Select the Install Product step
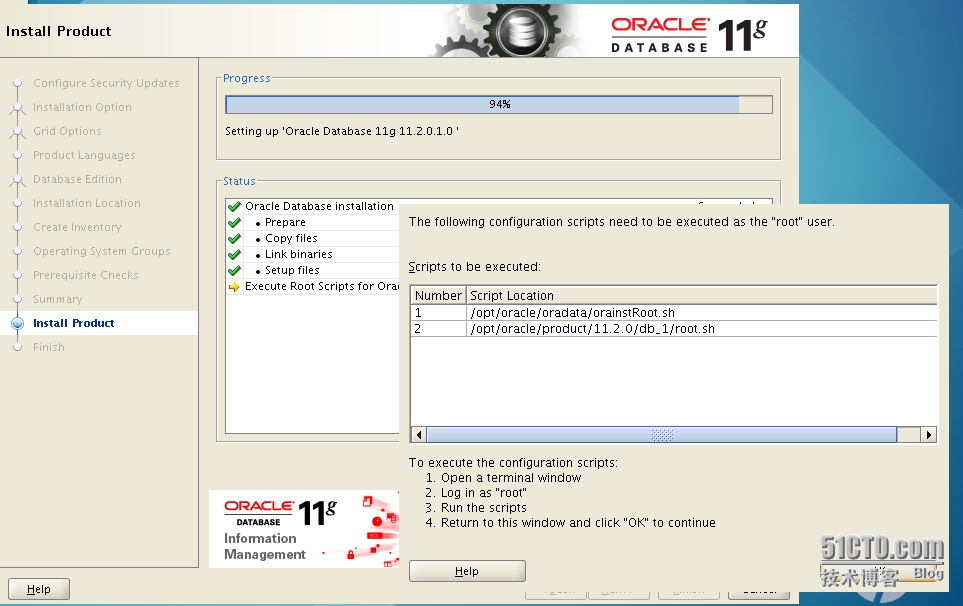Image resolution: width=963 pixels, height=606 pixels. point(74,323)
